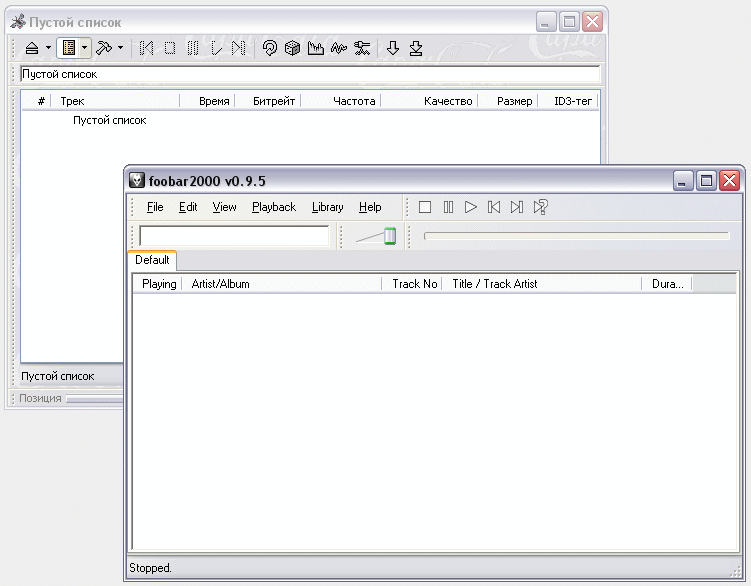Open the spectrum analyzer icon
The image size is (751, 586).
pyautogui.click(x=316, y=48)
